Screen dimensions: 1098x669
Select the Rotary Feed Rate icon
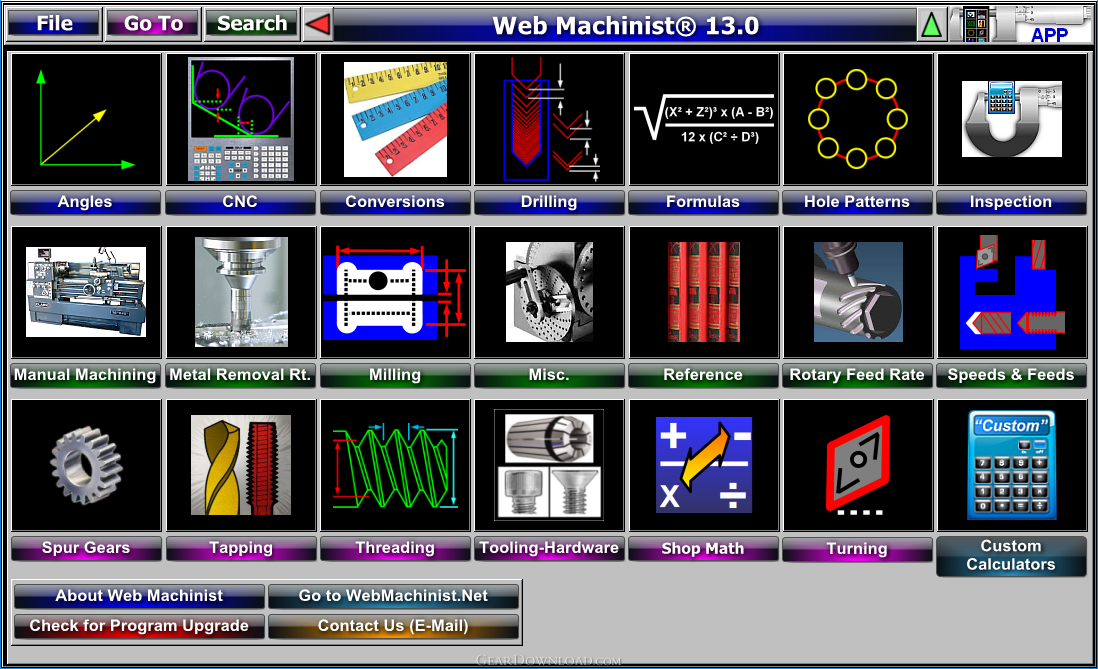pyautogui.click(x=858, y=292)
